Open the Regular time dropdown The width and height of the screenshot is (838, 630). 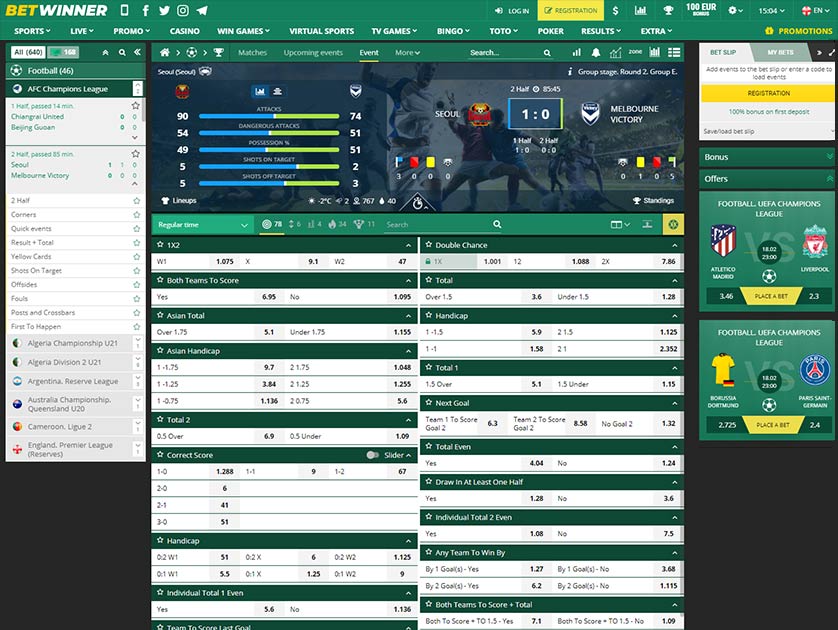(x=203, y=224)
